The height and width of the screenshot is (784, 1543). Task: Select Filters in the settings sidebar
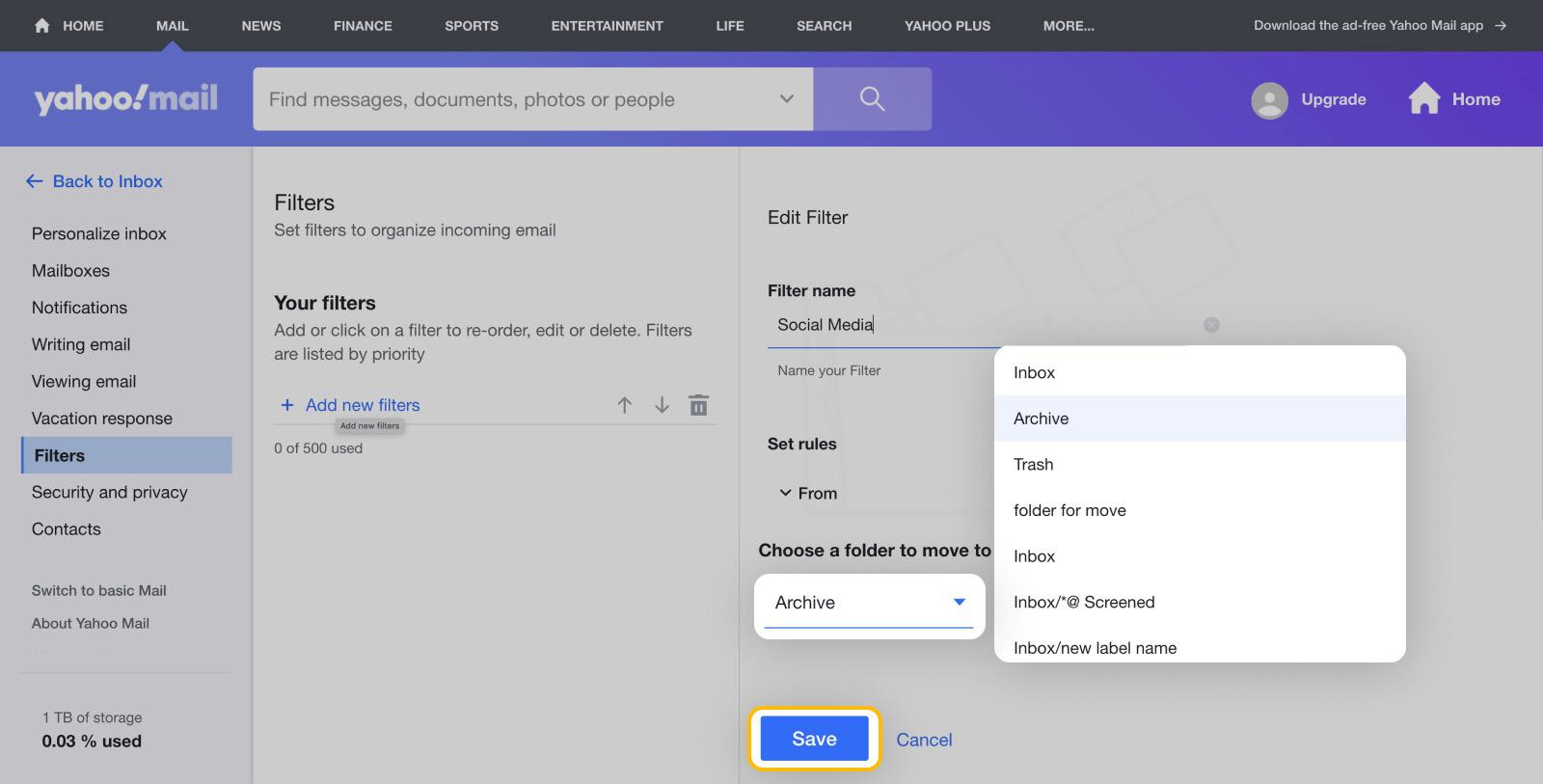[126, 455]
